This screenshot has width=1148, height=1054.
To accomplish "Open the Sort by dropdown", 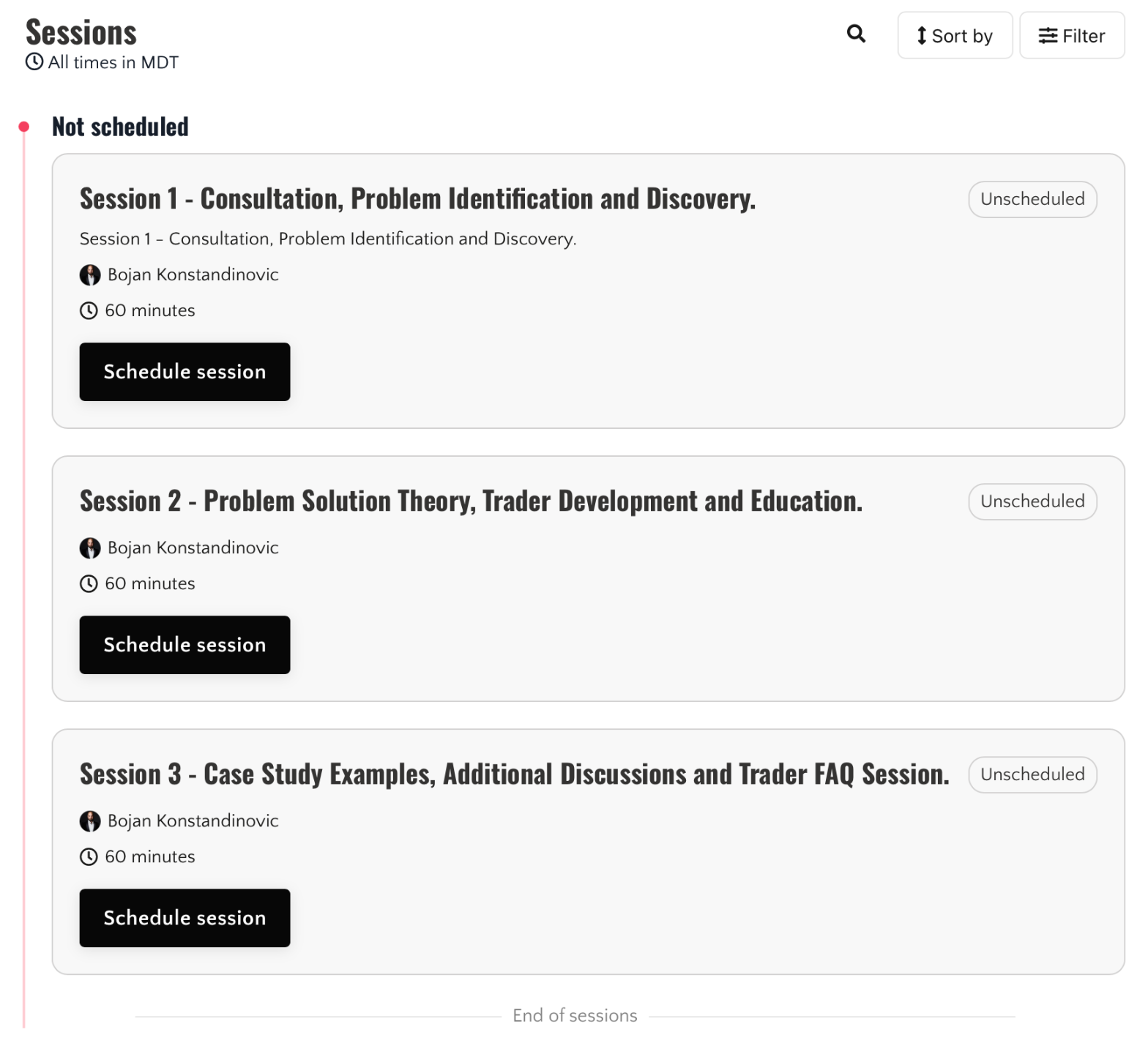I will 955,36.
